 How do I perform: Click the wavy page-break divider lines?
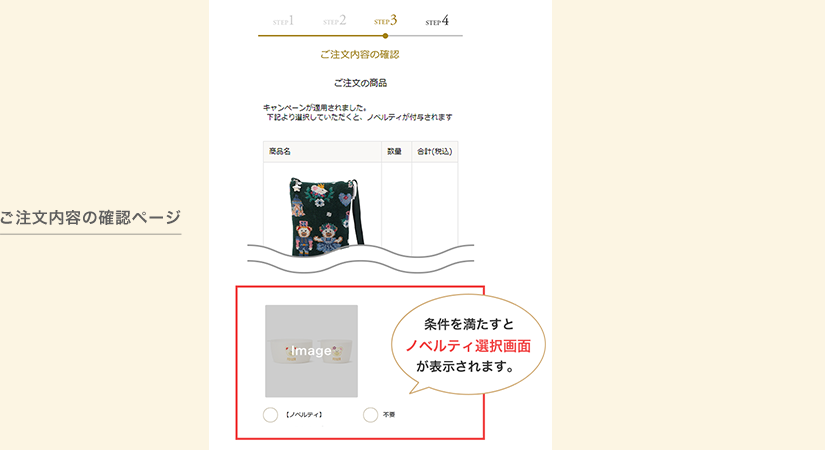coord(360,258)
